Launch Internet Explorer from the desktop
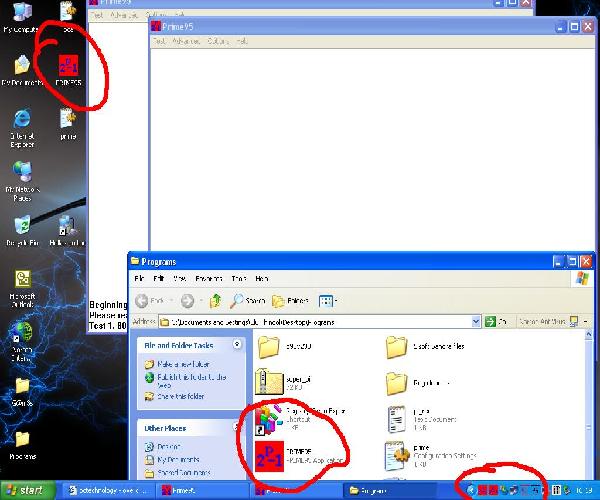The width and height of the screenshot is (600, 500). click(22, 128)
